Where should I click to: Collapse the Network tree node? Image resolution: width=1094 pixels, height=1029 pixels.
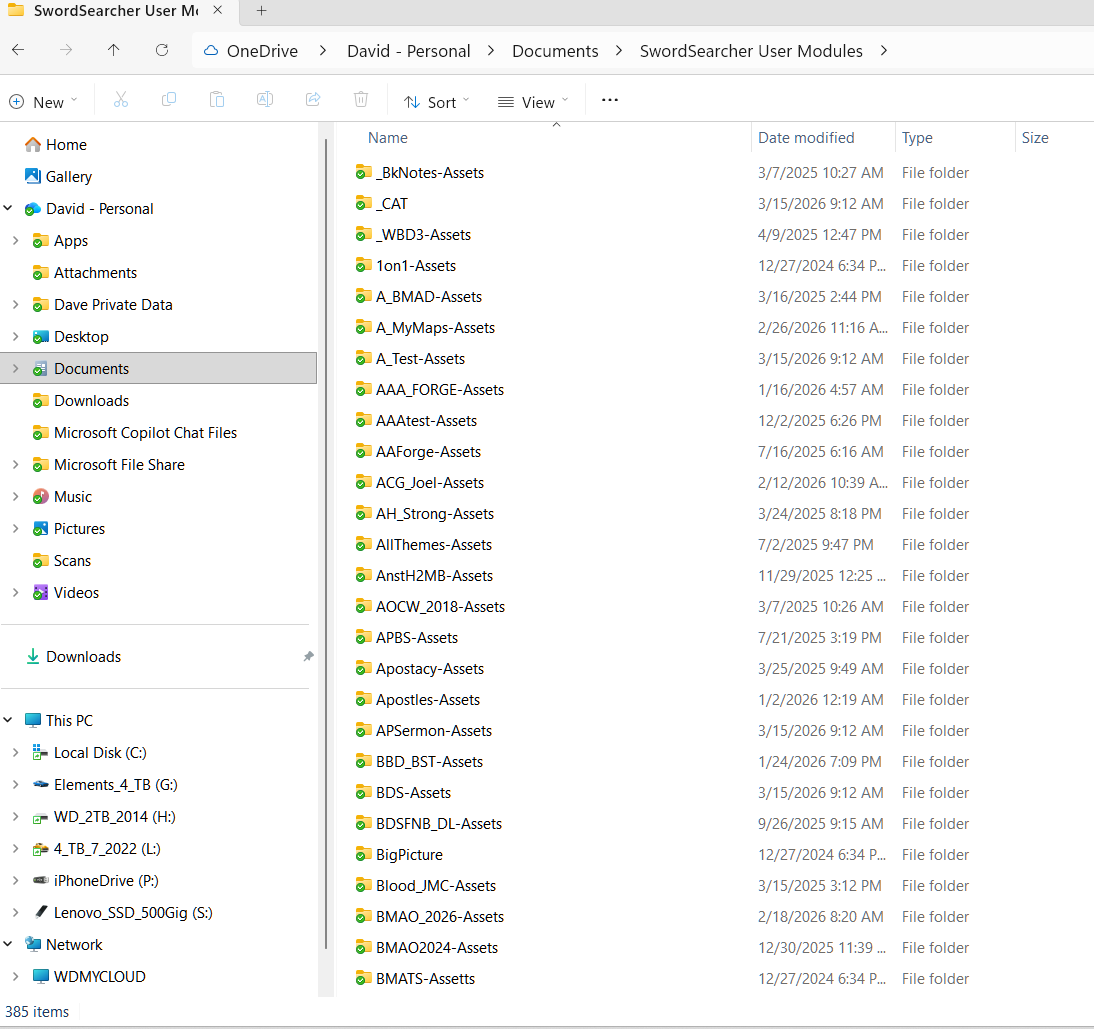8,944
